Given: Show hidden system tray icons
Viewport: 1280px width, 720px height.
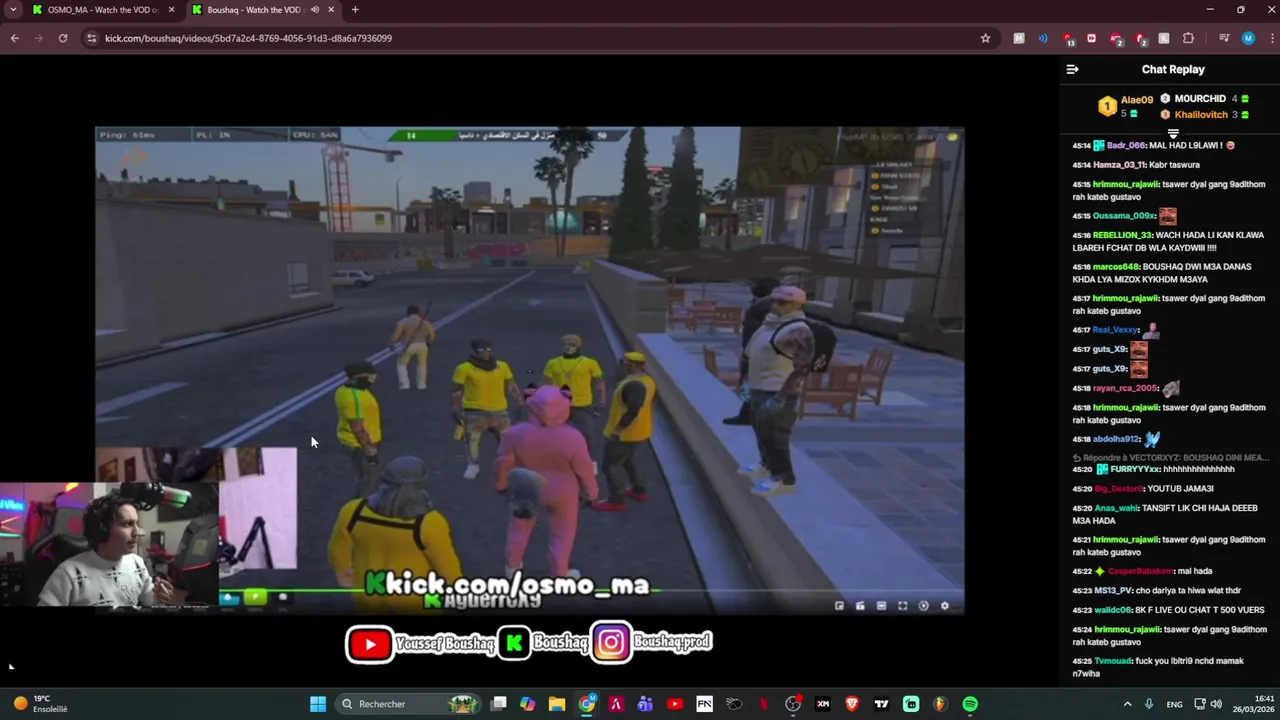Looking at the screenshot, I should click(x=1127, y=704).
